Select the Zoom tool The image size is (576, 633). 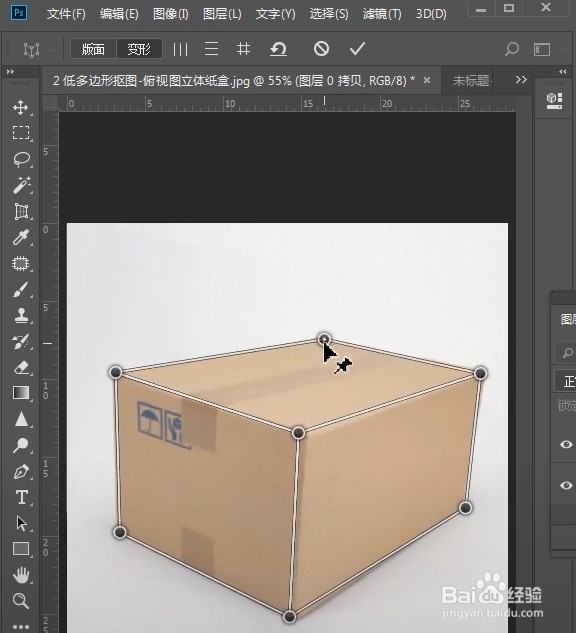click(21, 601)
